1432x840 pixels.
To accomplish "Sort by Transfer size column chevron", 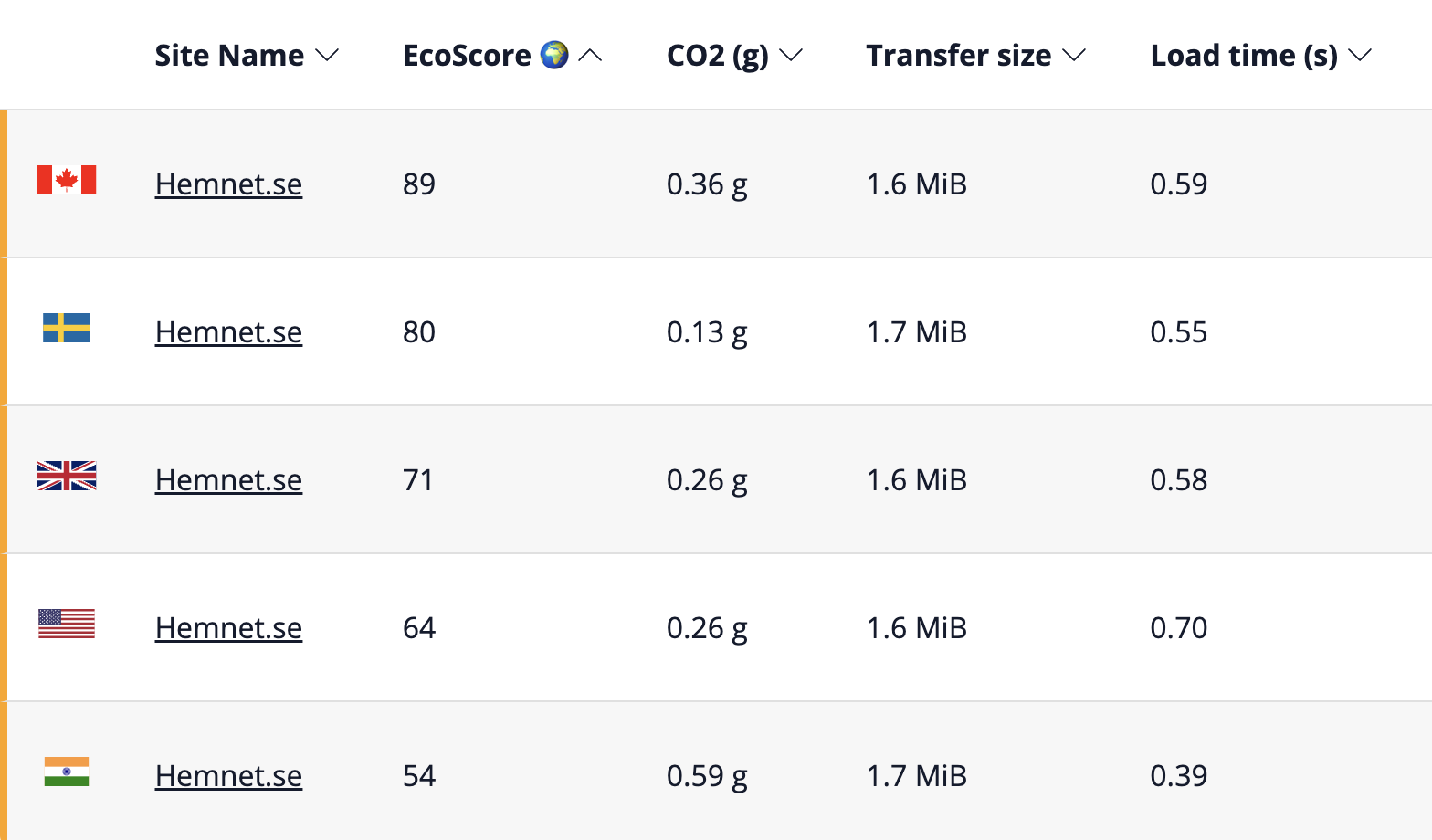I will (x=1074, y=56).
